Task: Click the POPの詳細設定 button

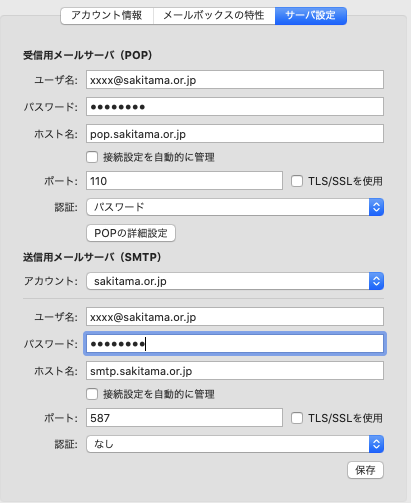Action: [131, 233]
